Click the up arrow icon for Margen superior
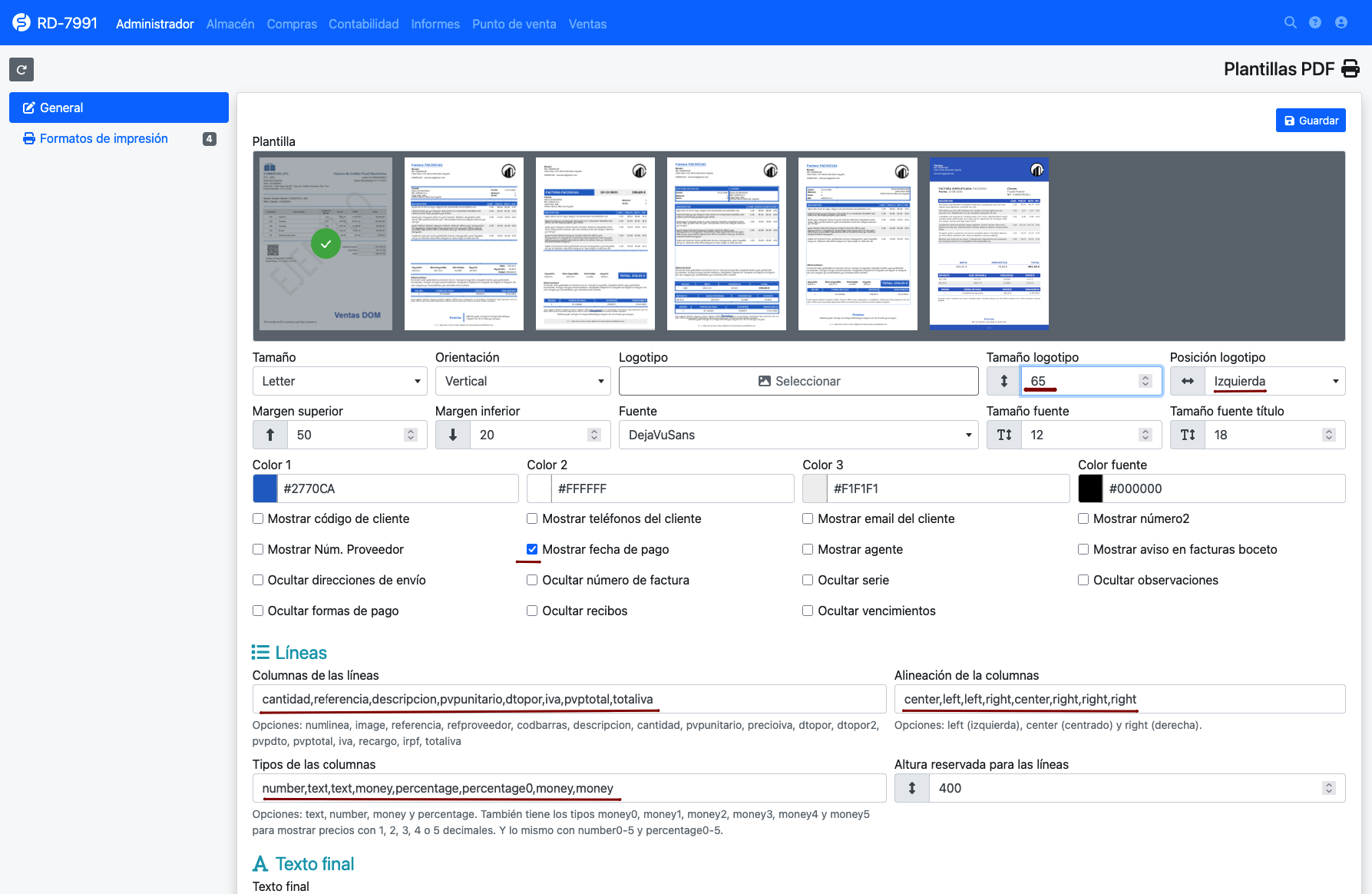 [270, 435]
